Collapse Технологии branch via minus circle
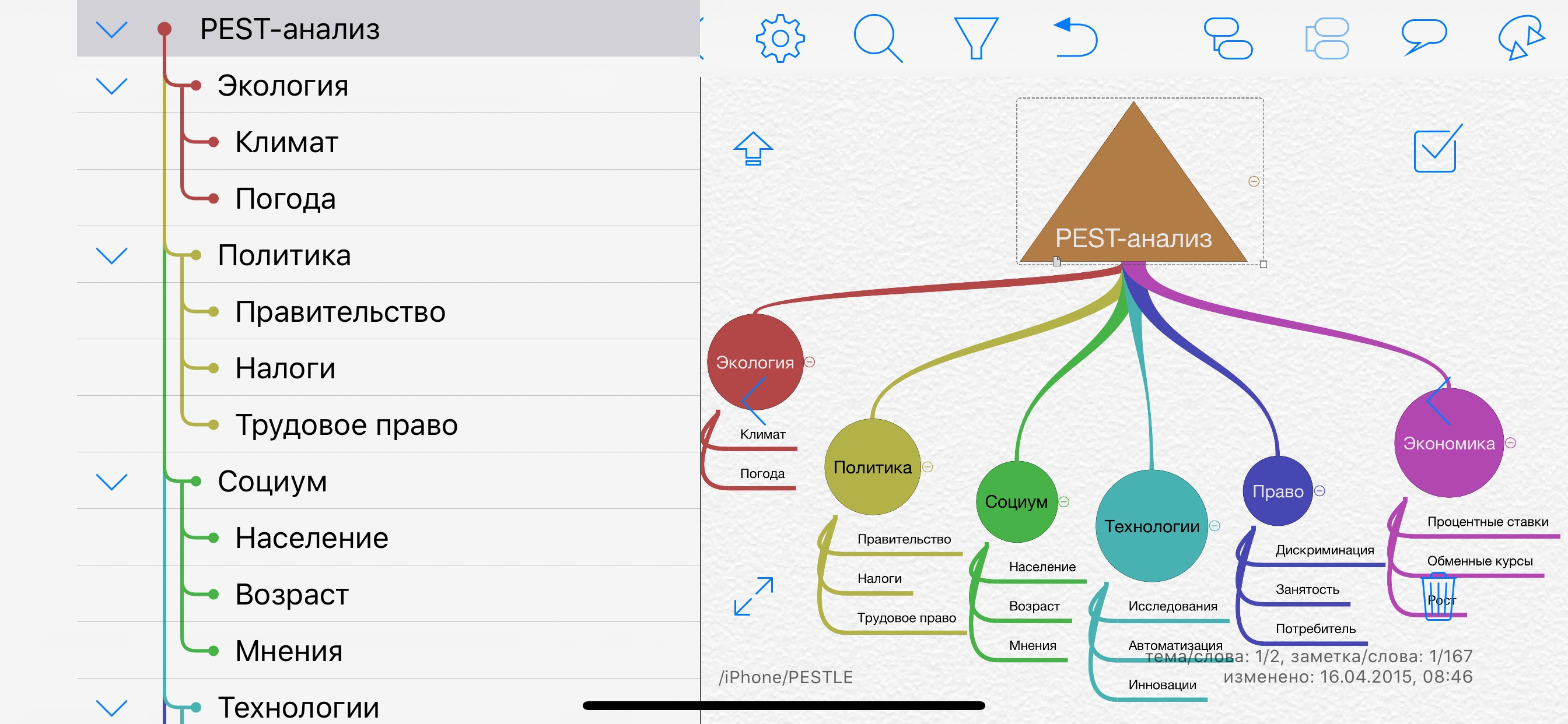The height and width of the screenshot is (724, 1568). (x=1214, y=526)
